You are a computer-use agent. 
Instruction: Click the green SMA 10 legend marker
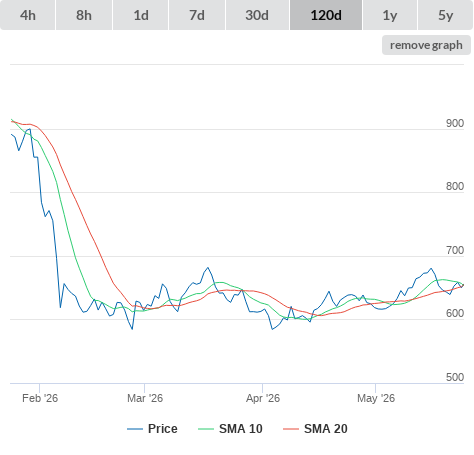pyautogui.click(x=206, y=429)
